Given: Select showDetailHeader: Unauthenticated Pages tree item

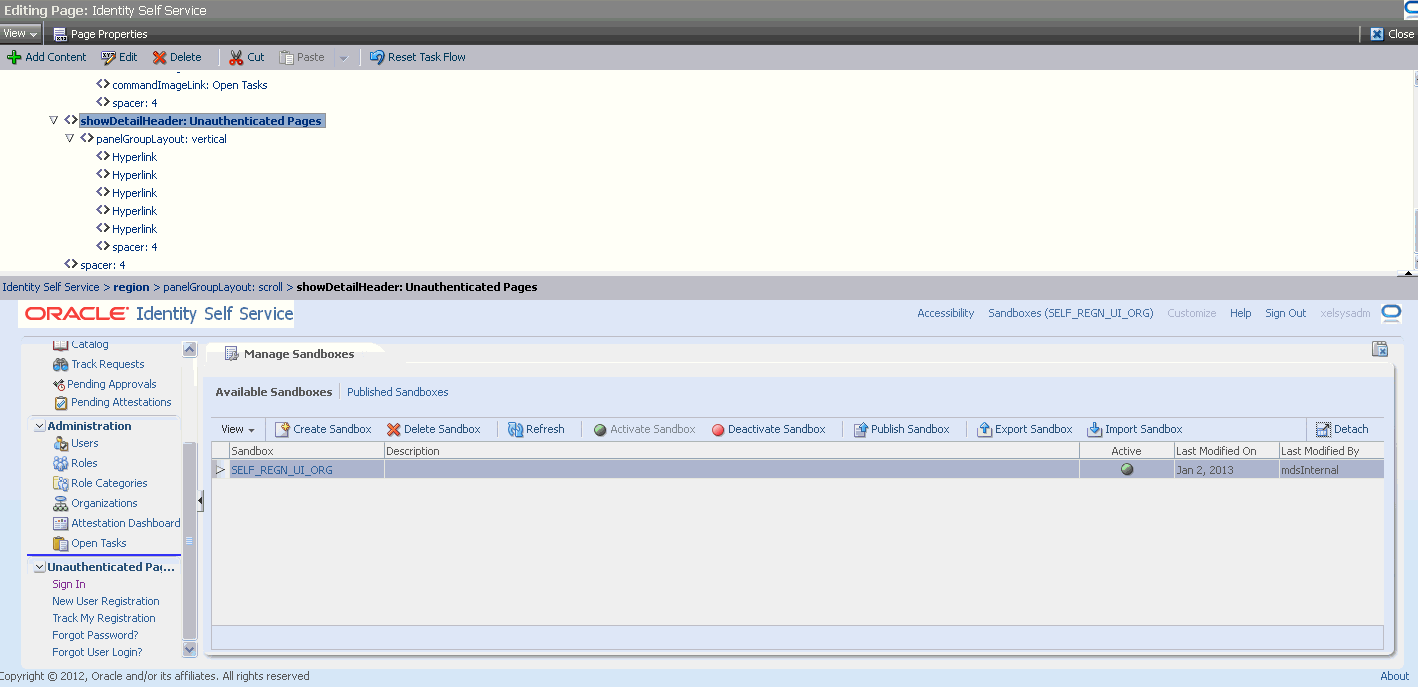Looking at the screenshot, I should coord(201,121).
